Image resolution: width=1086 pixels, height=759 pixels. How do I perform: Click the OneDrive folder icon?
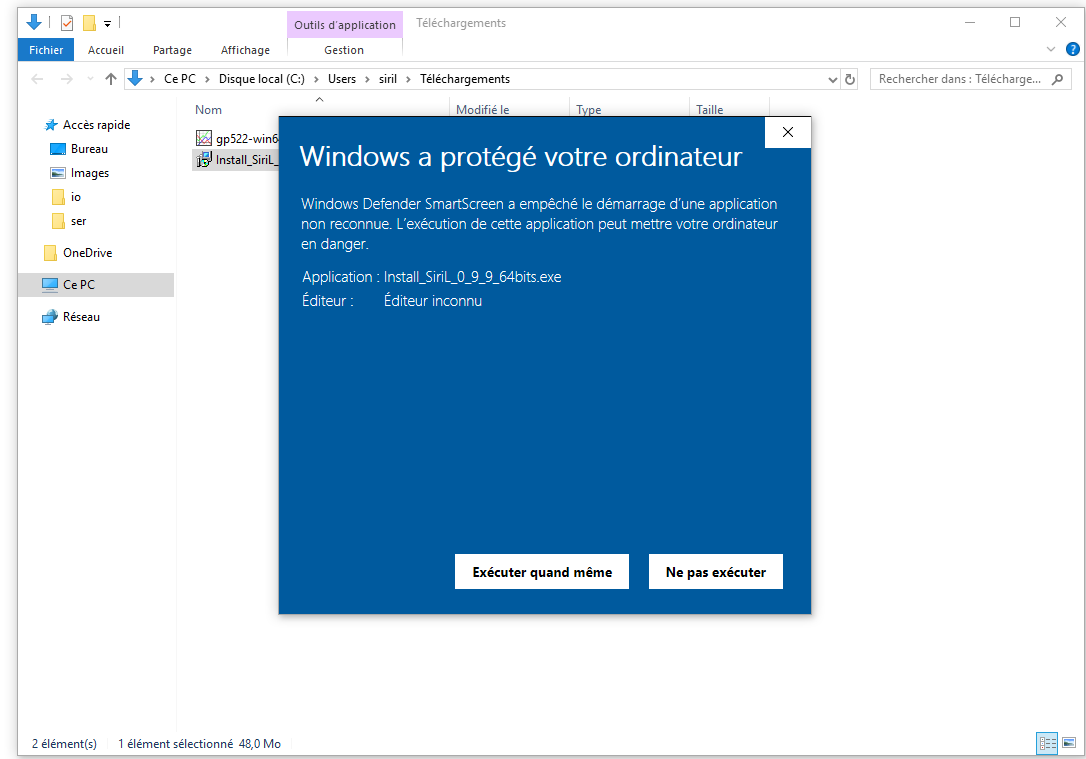[x=50, y=253]
